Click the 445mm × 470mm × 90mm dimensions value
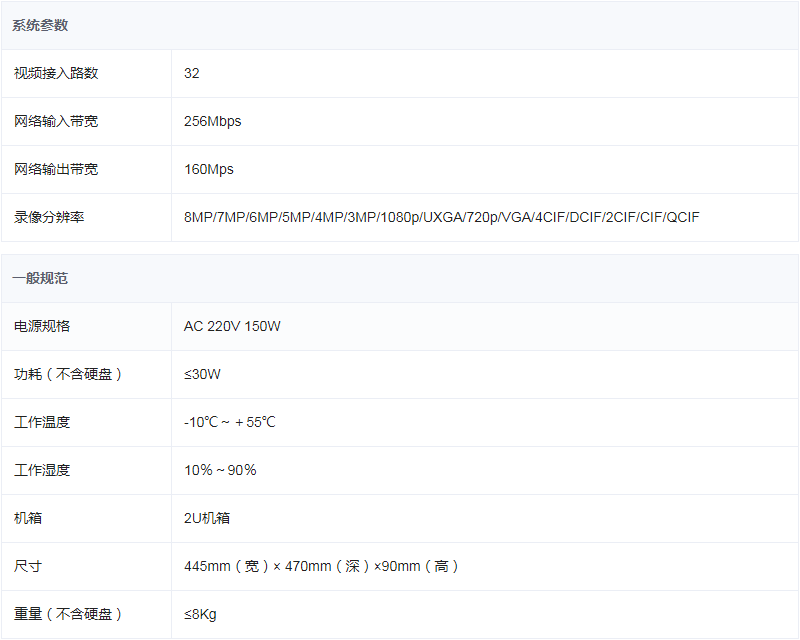This screenshot has width=800, height=640. 321,566
